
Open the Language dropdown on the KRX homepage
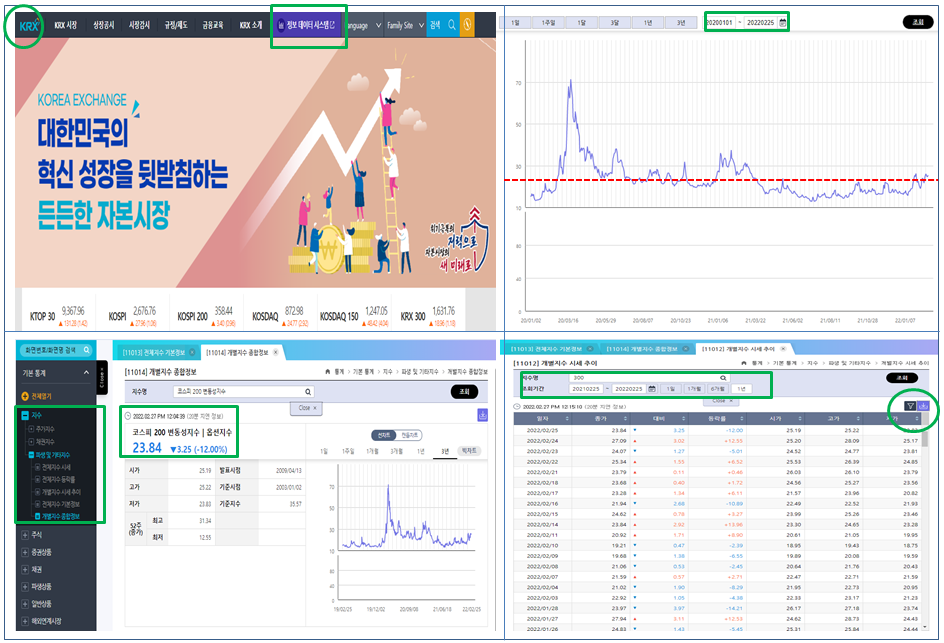tap(365, 25)
